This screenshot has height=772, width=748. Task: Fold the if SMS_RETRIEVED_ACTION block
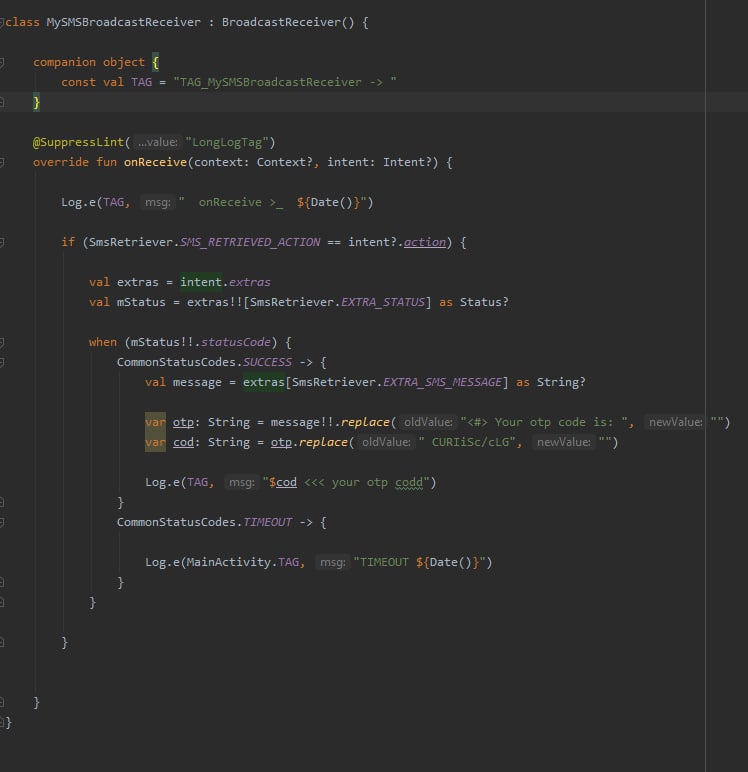(2, 242)
